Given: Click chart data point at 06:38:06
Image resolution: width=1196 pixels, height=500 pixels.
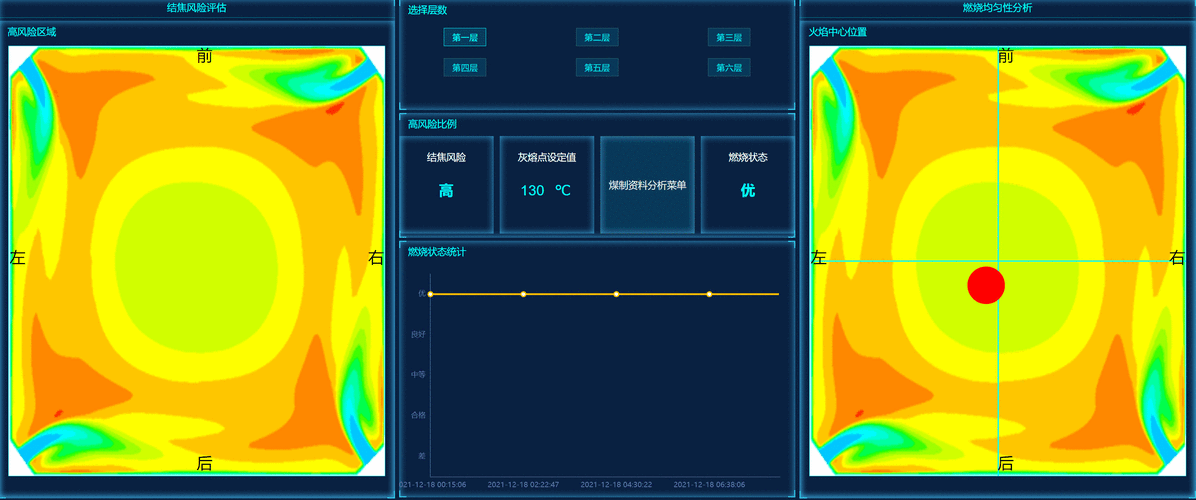Looking at the screenshot, I should [x=709, y=294].
